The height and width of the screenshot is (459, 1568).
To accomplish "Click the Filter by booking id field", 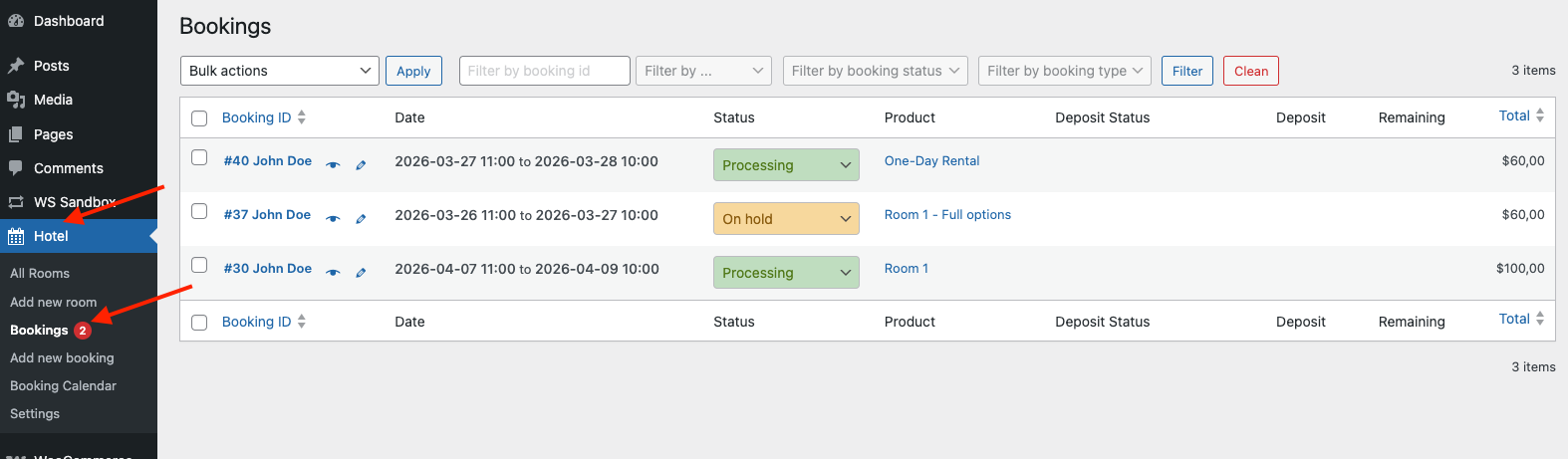I will [544, 71].
